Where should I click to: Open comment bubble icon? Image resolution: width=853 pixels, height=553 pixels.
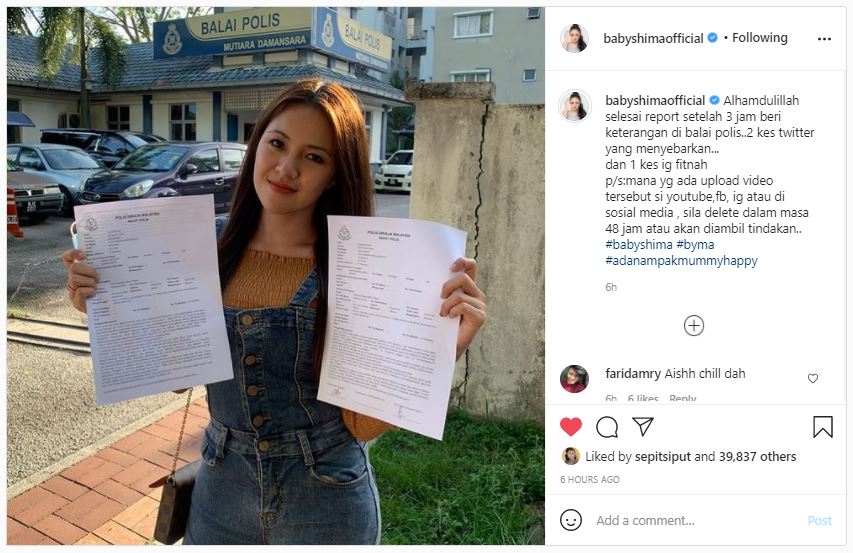607,427
